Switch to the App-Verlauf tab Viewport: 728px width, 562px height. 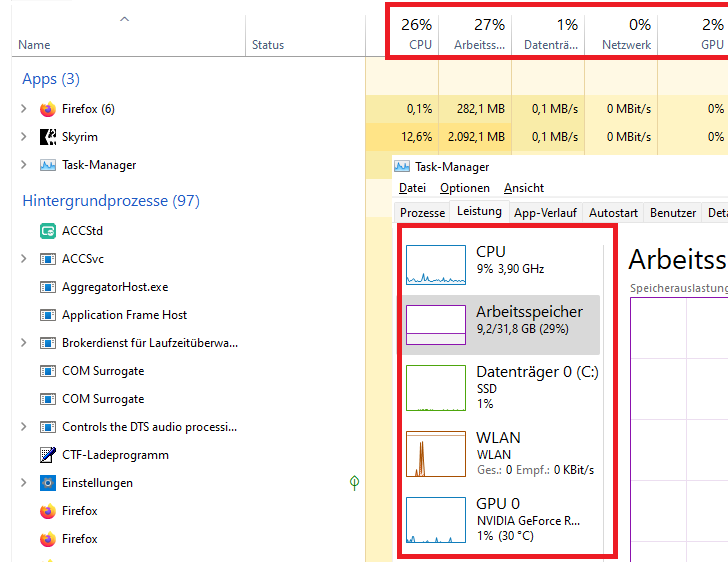[545, 213]
